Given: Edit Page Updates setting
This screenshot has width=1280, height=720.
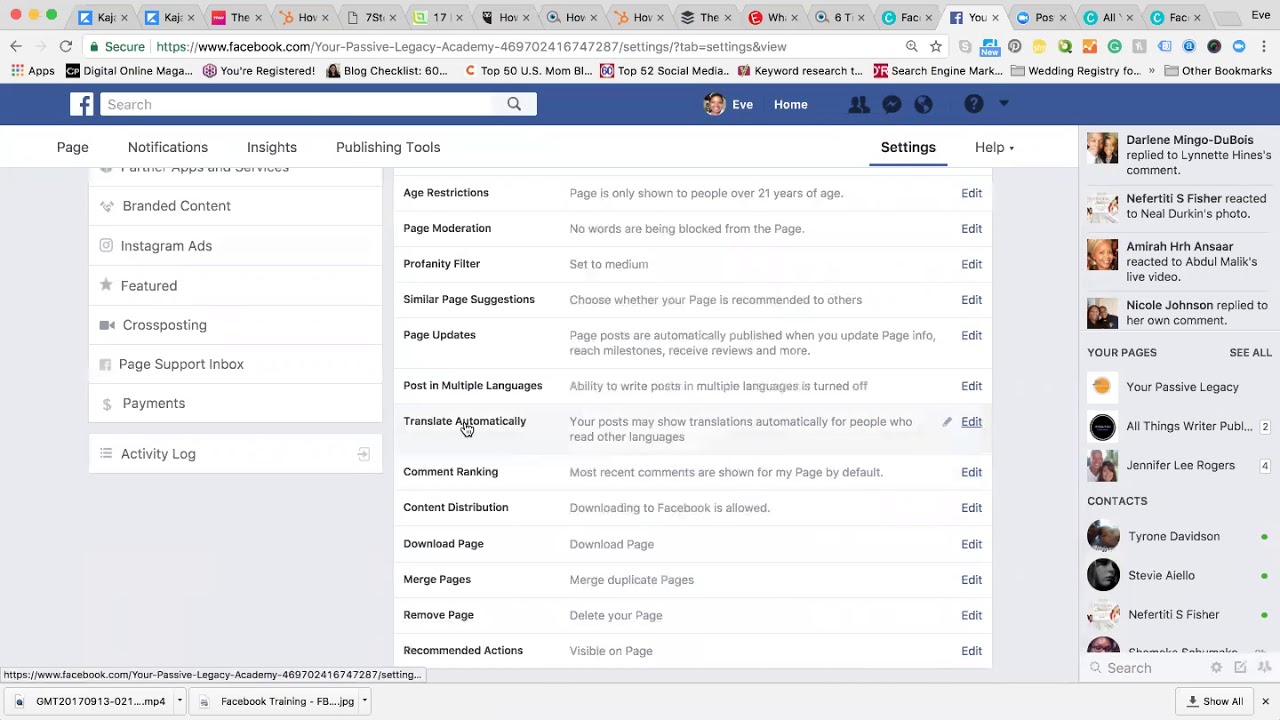Looking at the screenshot, I should pos(971,335).
